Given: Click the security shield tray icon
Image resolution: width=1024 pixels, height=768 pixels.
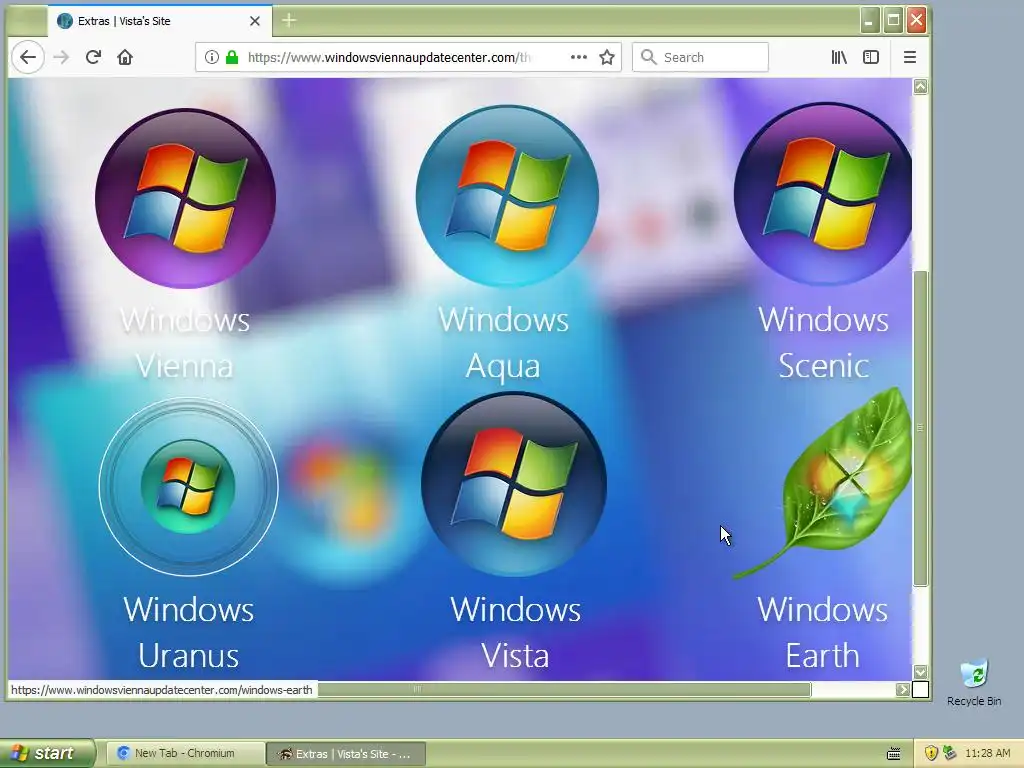Looking at the screenshot, I should tap(931, 754).
